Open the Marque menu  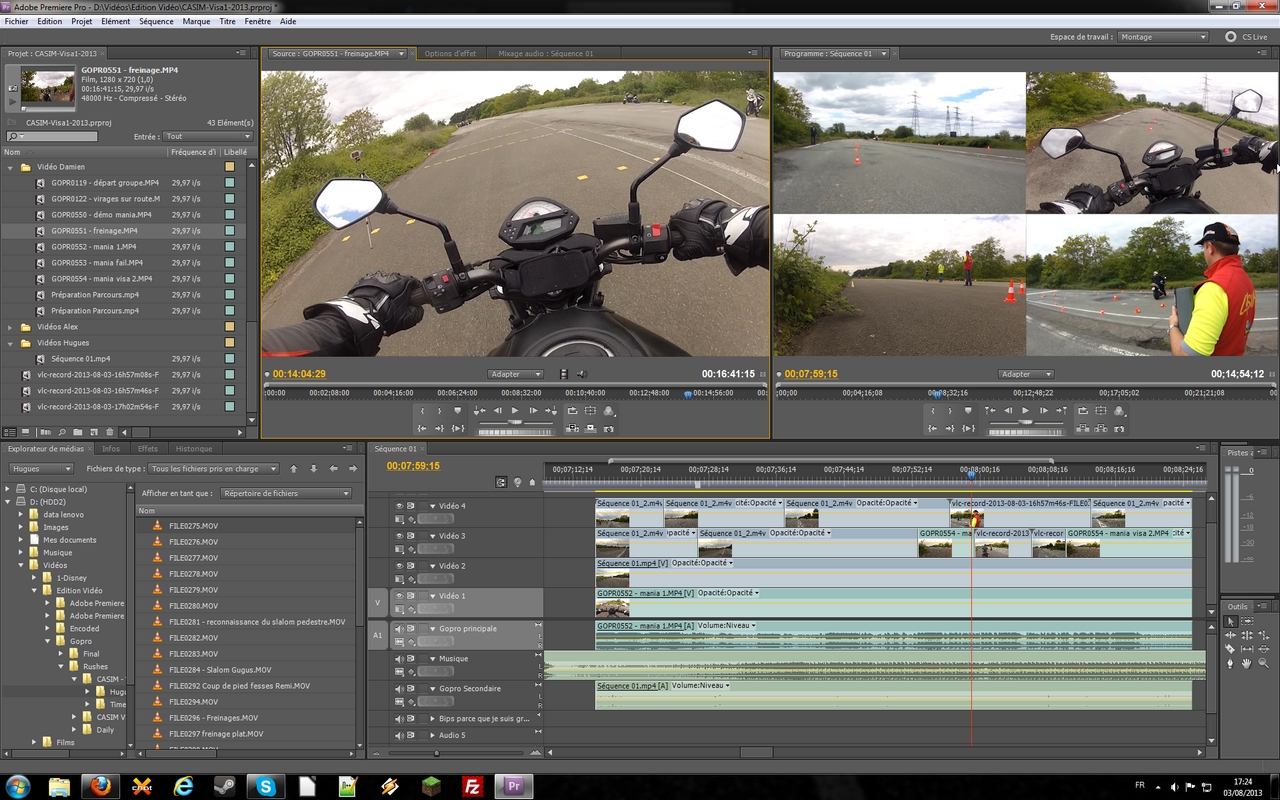coord(196,21)
